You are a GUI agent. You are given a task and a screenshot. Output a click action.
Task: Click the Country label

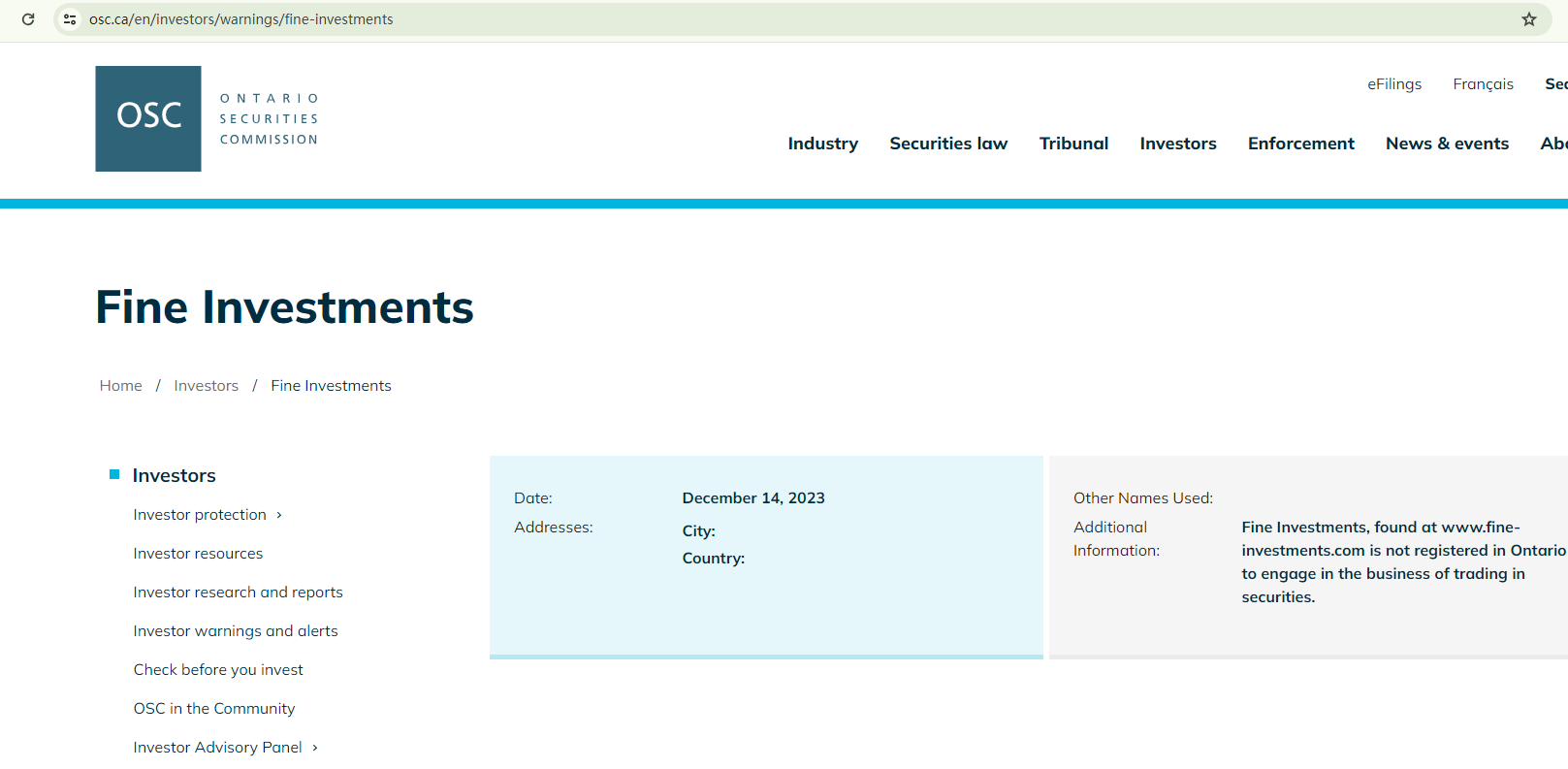click(x=714, y=559)
